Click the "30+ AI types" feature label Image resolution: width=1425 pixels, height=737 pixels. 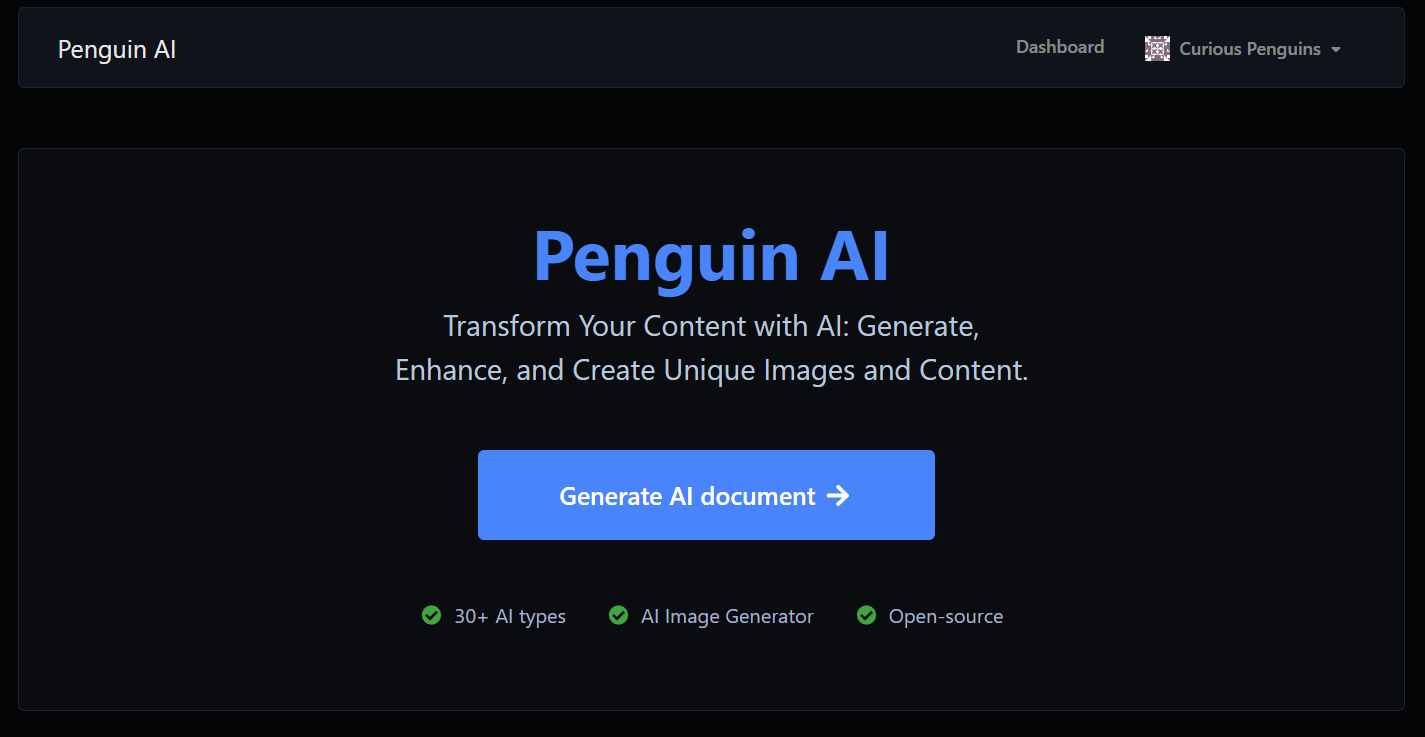pyautogui.click(x=510, y=615)
